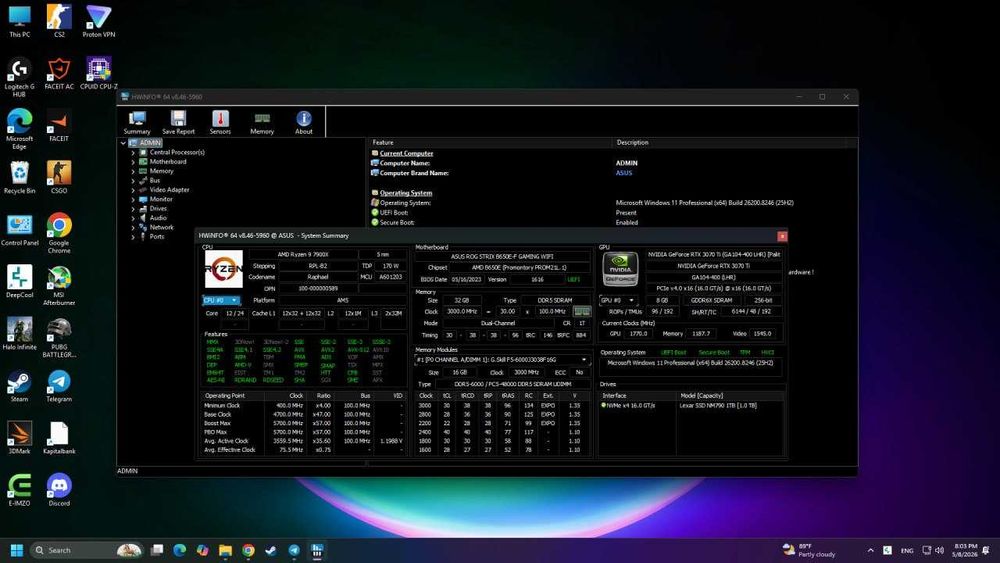Select the Bus item in tree

[x=155, y=180]
